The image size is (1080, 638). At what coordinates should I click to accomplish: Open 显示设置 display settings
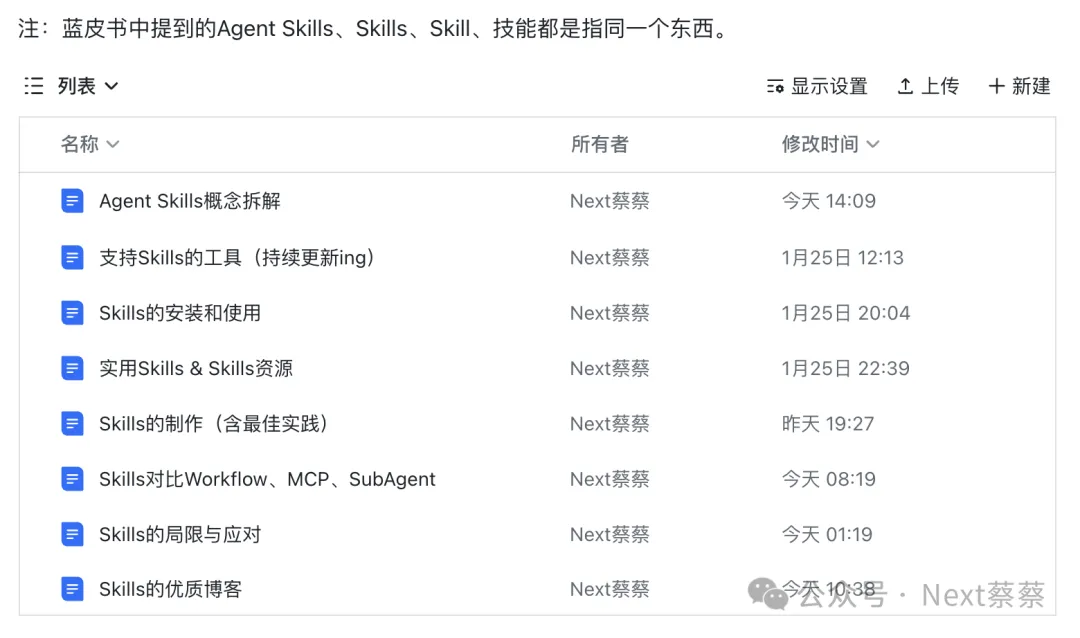(817, 87)
